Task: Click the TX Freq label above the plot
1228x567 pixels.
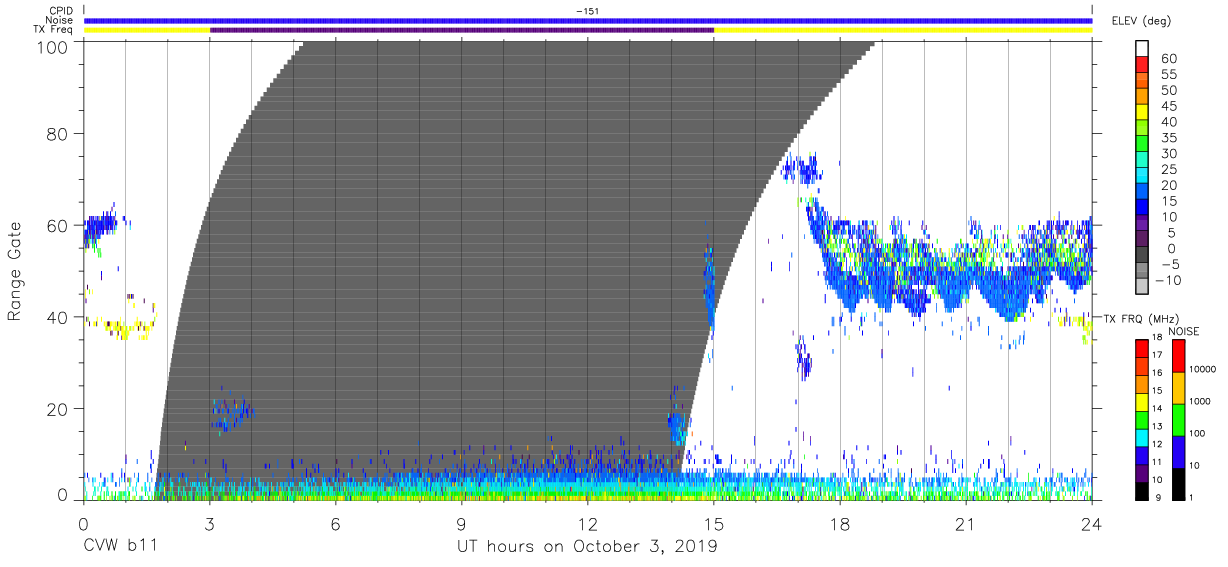Action: tap(55, 30)
